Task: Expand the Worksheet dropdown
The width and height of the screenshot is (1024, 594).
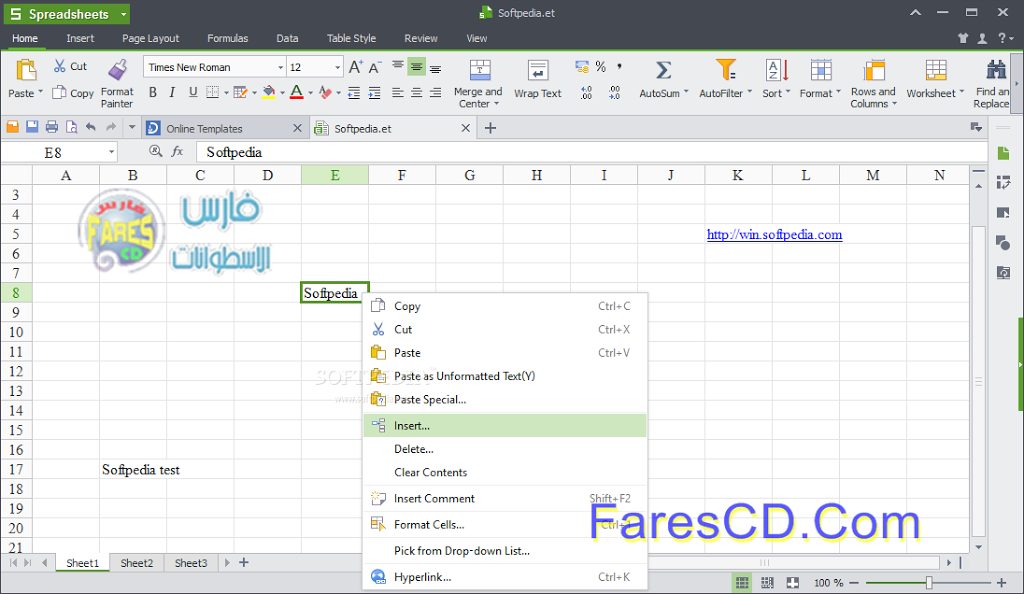Action: [x=961, y=92]
